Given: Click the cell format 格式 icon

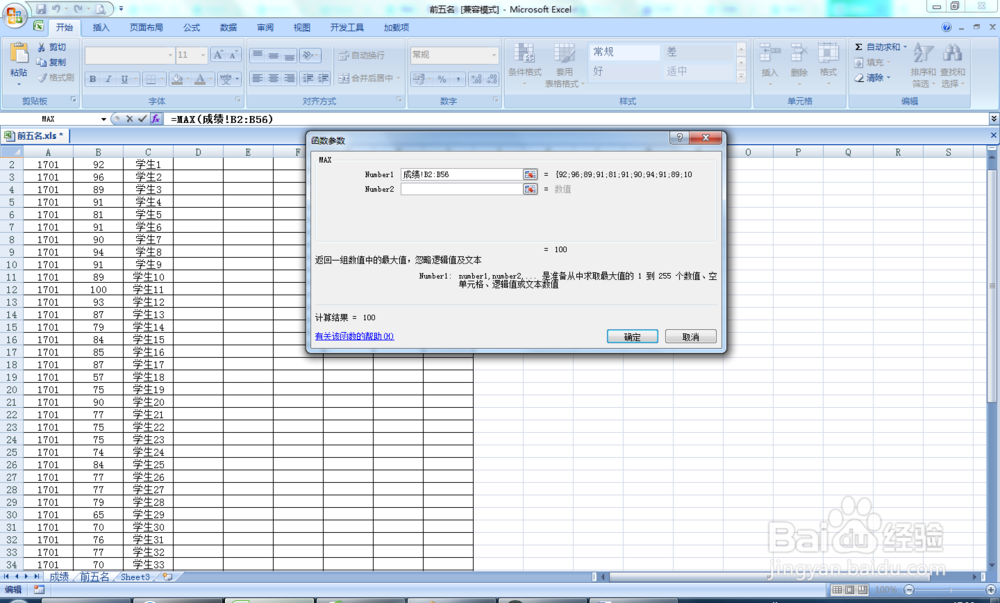Looking at the screenshot, I should [x=828, y=54].
